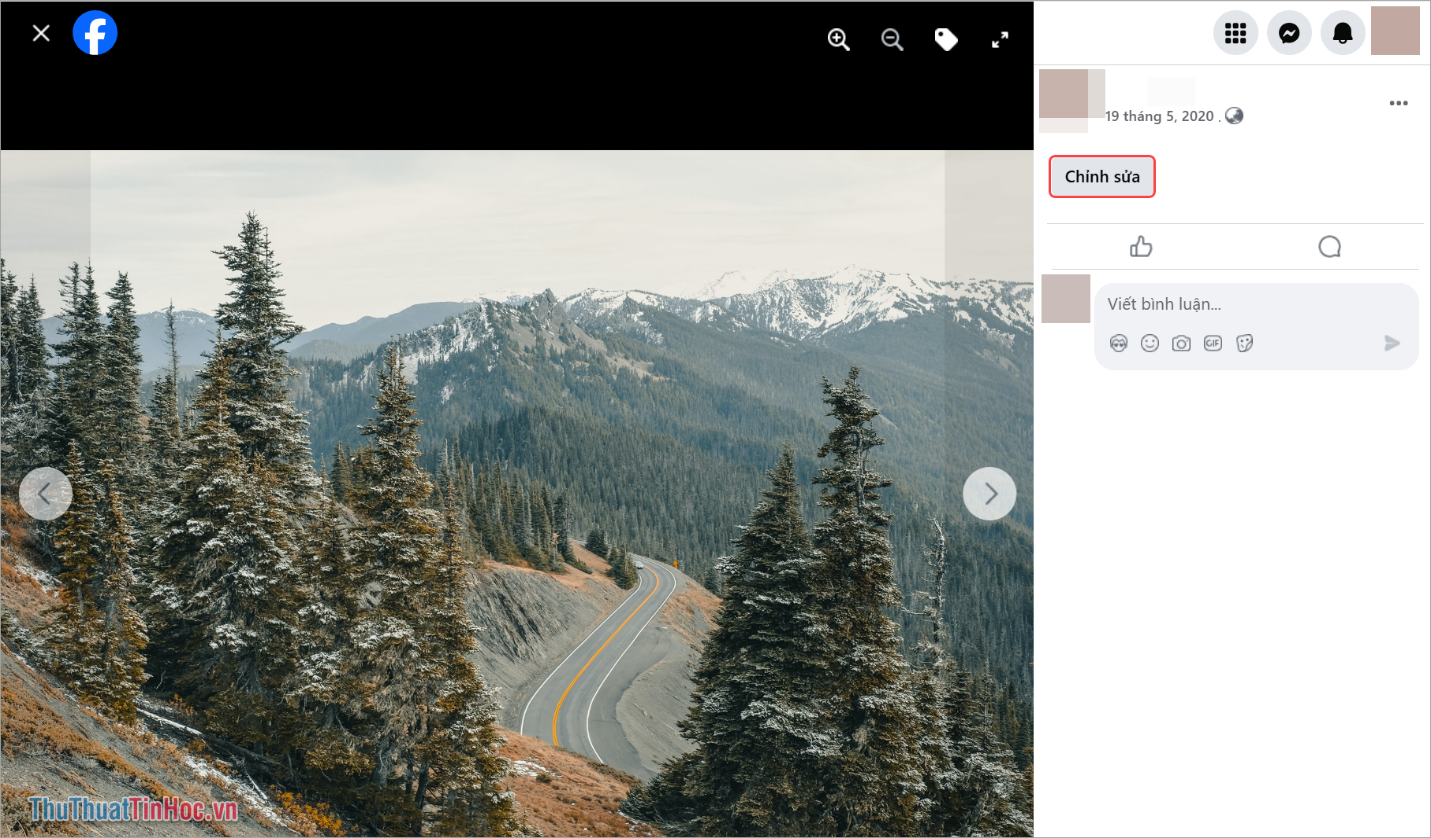
Task: Like the photo with thumbs up
Action: [x=1141, y=247]
